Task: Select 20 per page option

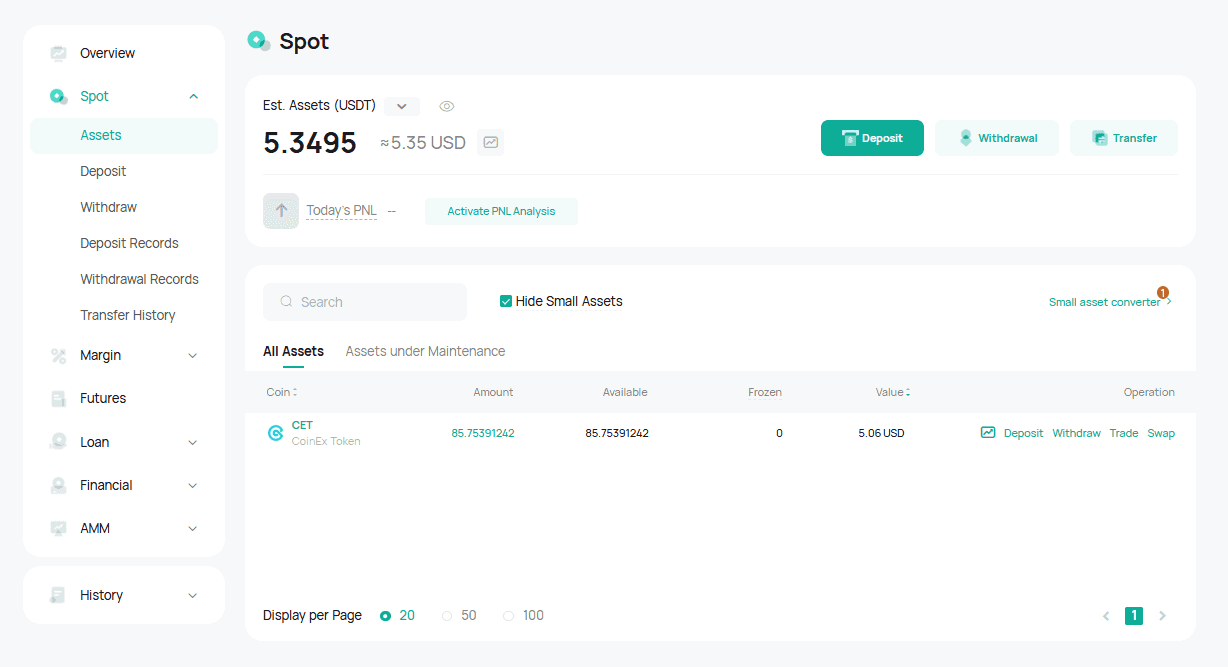Action: [386, 616]
